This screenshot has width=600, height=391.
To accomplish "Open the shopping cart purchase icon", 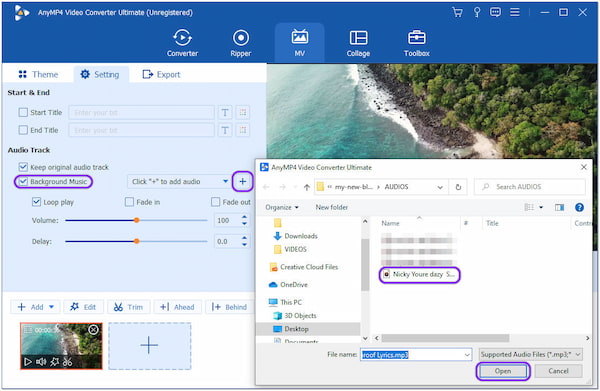I will [457, 13].
